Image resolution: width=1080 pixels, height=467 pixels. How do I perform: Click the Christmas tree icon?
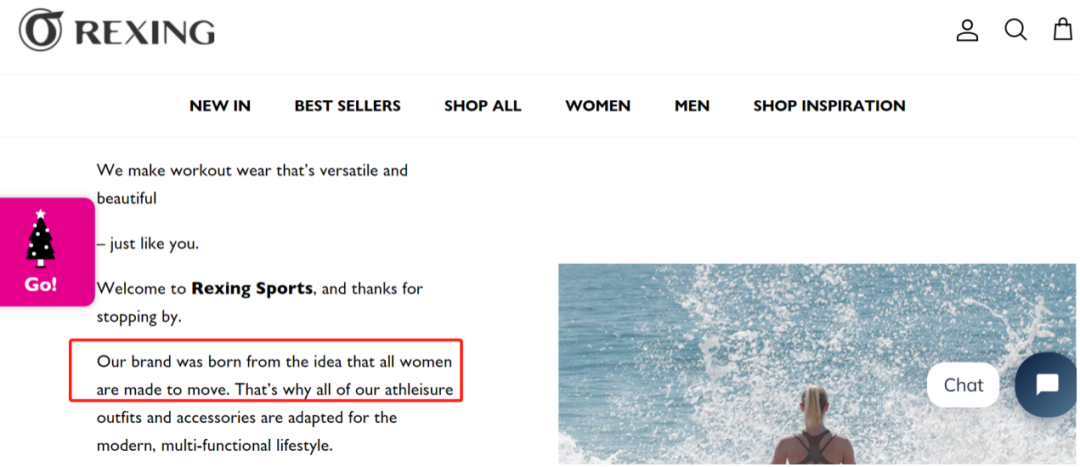[41, 238]
